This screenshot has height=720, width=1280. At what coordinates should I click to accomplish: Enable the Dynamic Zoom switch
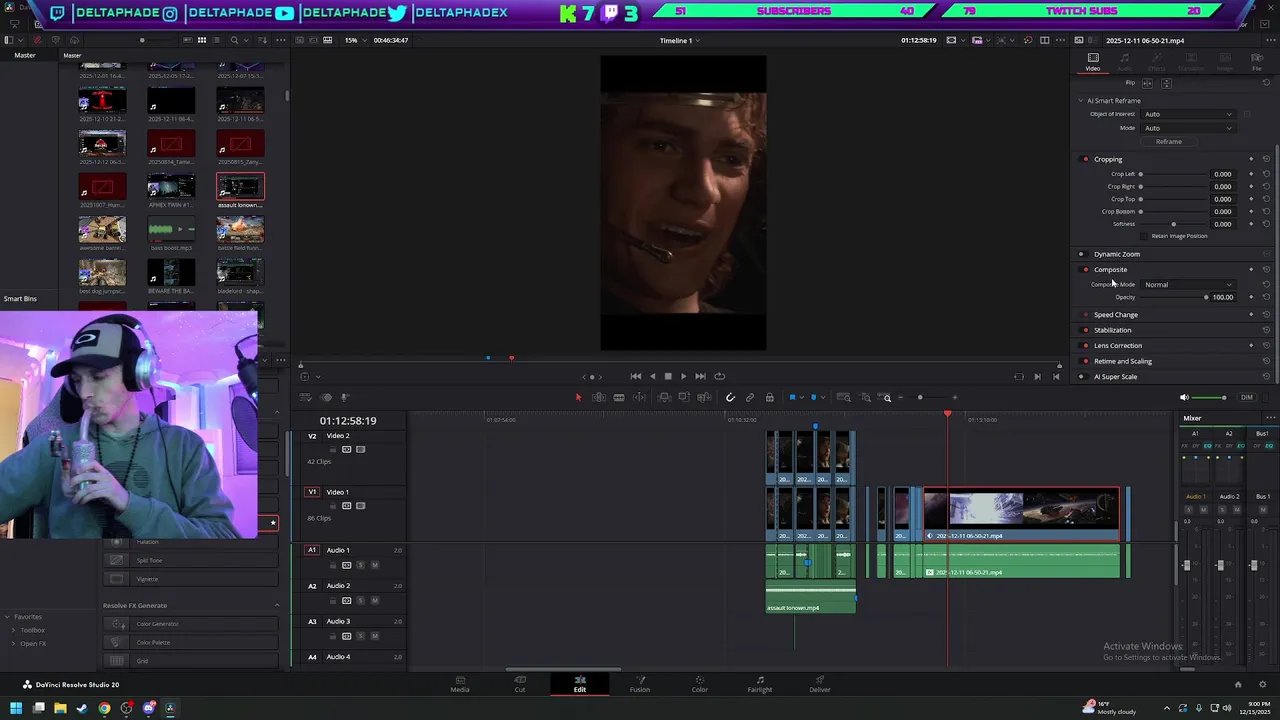[1082, 254]
